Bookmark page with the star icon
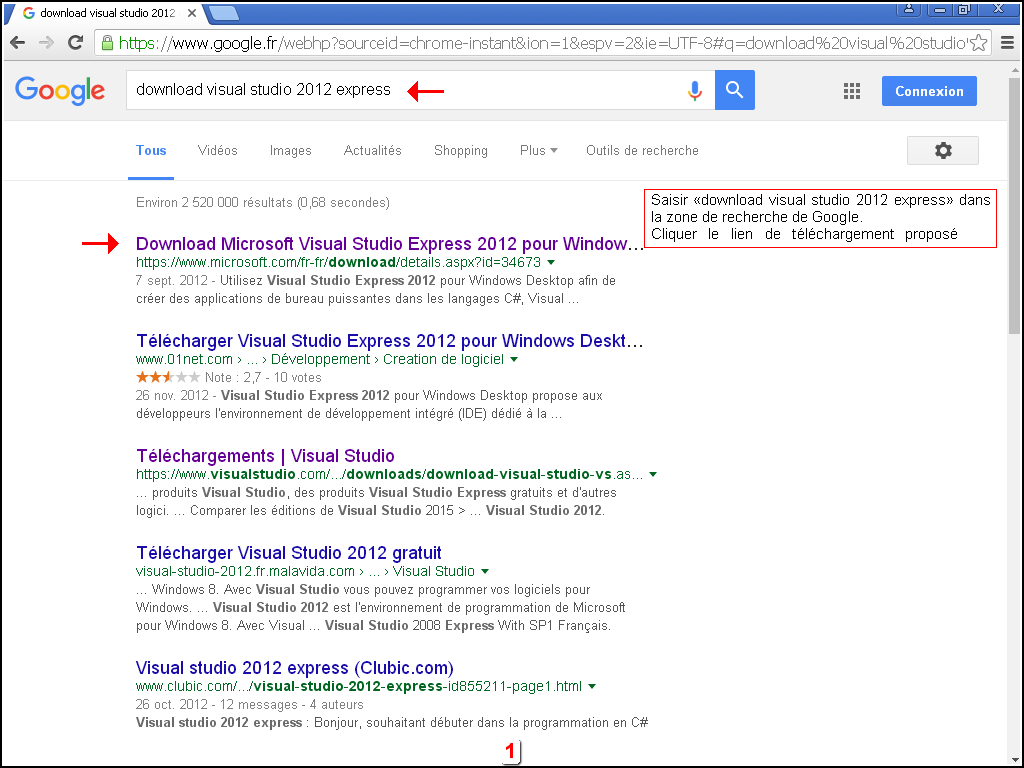Screen dimensions: 1024x768 click(x=978, y=43)
